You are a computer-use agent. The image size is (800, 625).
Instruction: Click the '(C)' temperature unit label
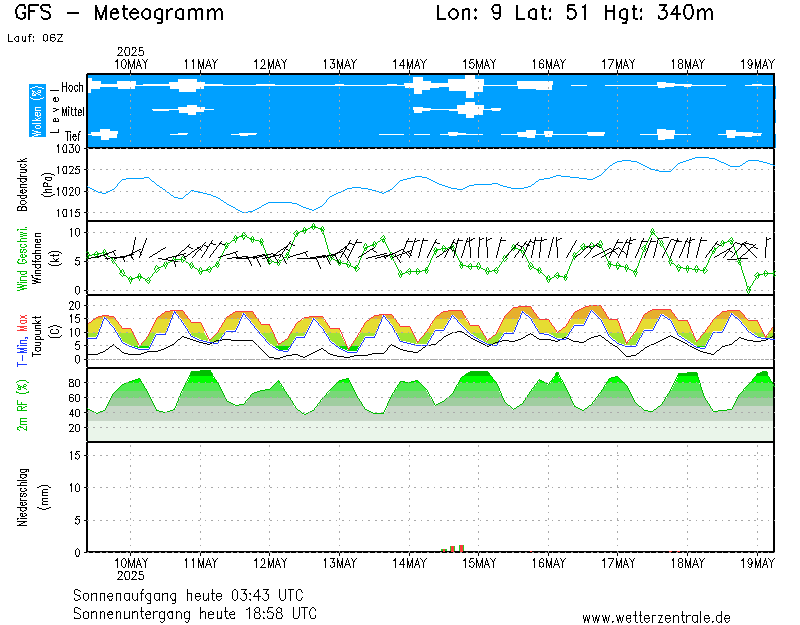tap(56, 332)
